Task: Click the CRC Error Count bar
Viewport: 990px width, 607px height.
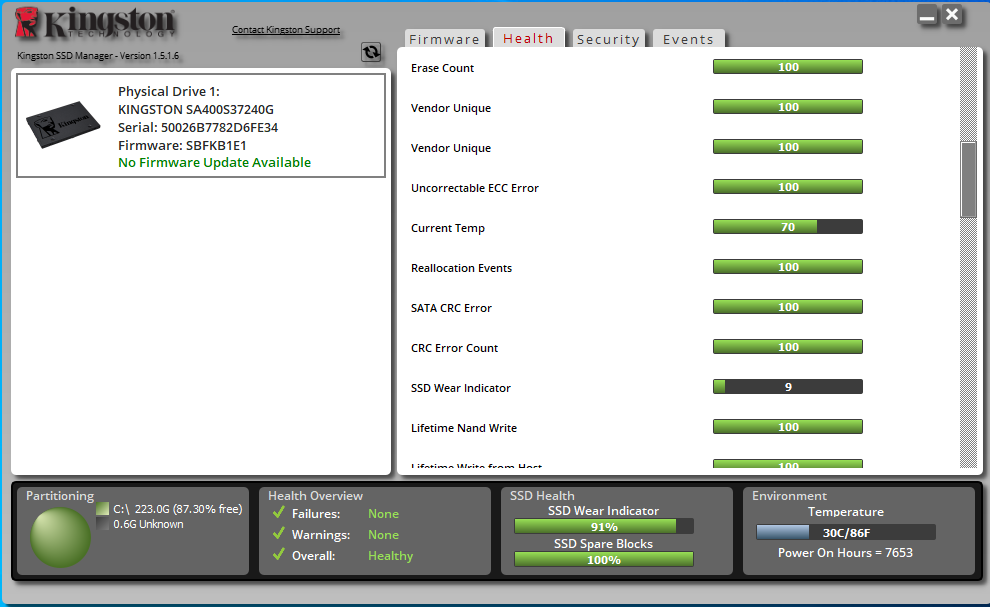Action: click(788, 347)
